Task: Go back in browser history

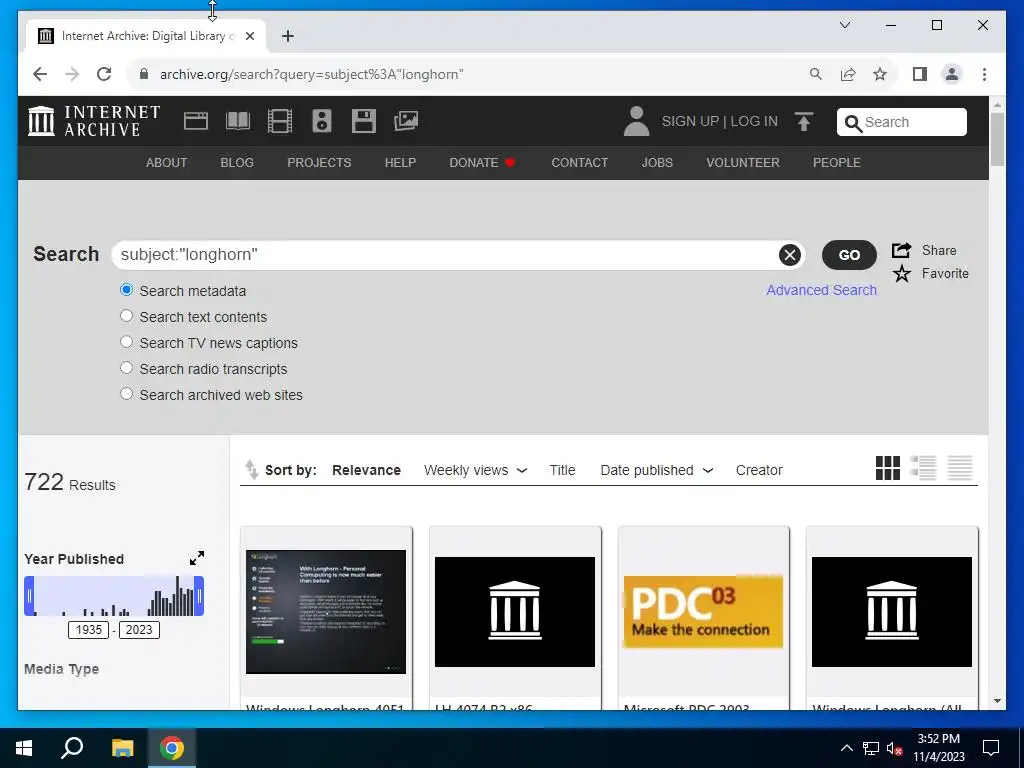Action: [40, 74]
